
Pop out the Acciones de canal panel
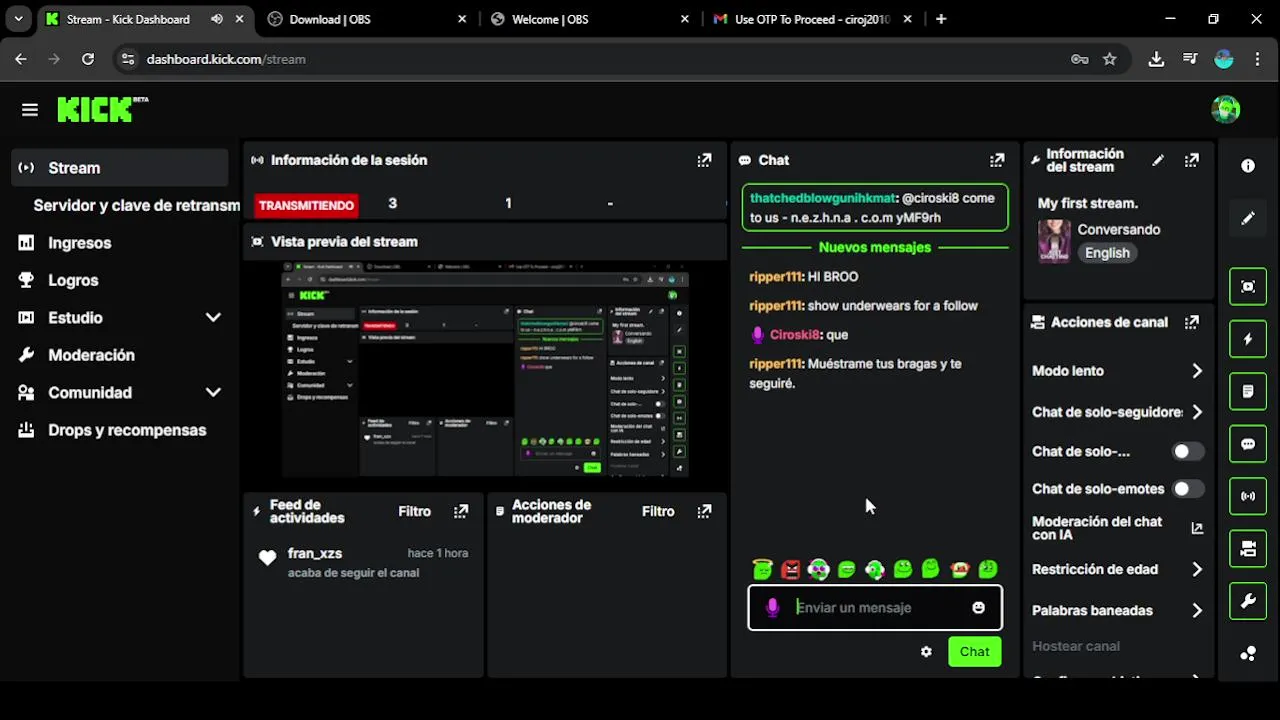point(1191,322)
